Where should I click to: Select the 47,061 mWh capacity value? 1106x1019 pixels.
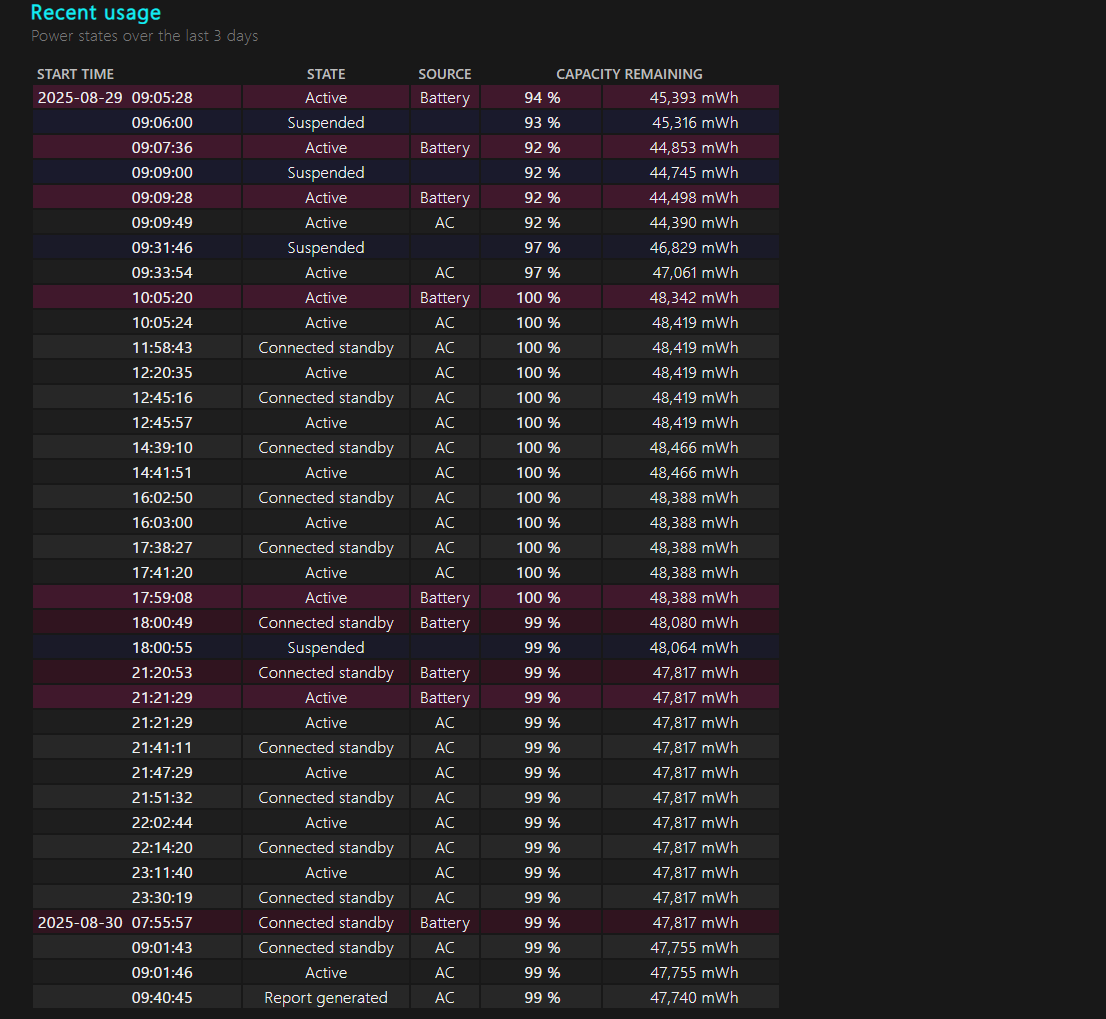click(695, 273)
